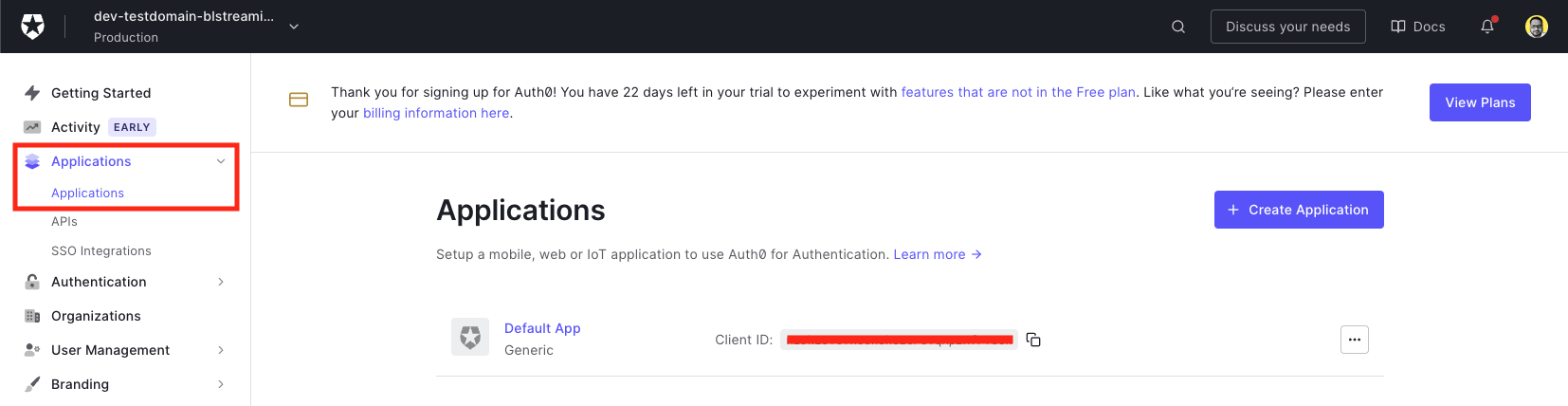Click the Create Application button
1568x406 pixels.
tap(1299, 210)
